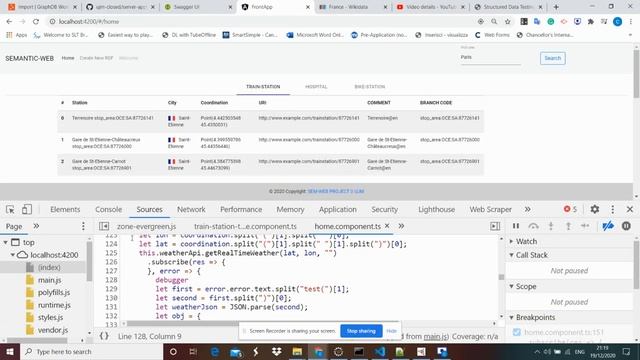The image size is (640, 360).
Task: Open DevTools settings gear
Action: 595,209
